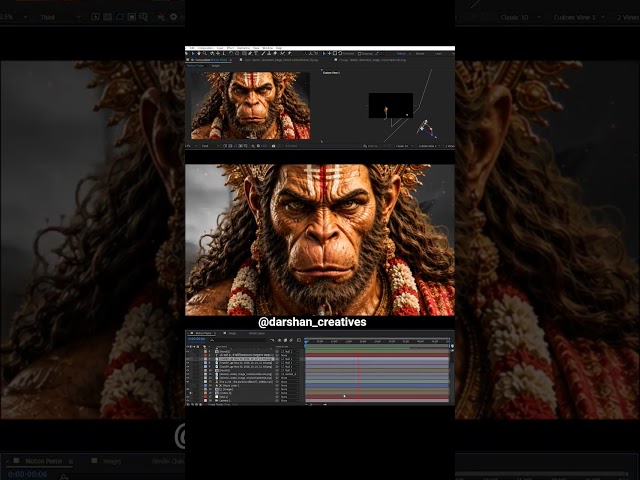Image resolution: width=640 pixels, height=480 pixels.
Task: Open the Classic 3D renderer dropdown
Action: coord(404,146)
